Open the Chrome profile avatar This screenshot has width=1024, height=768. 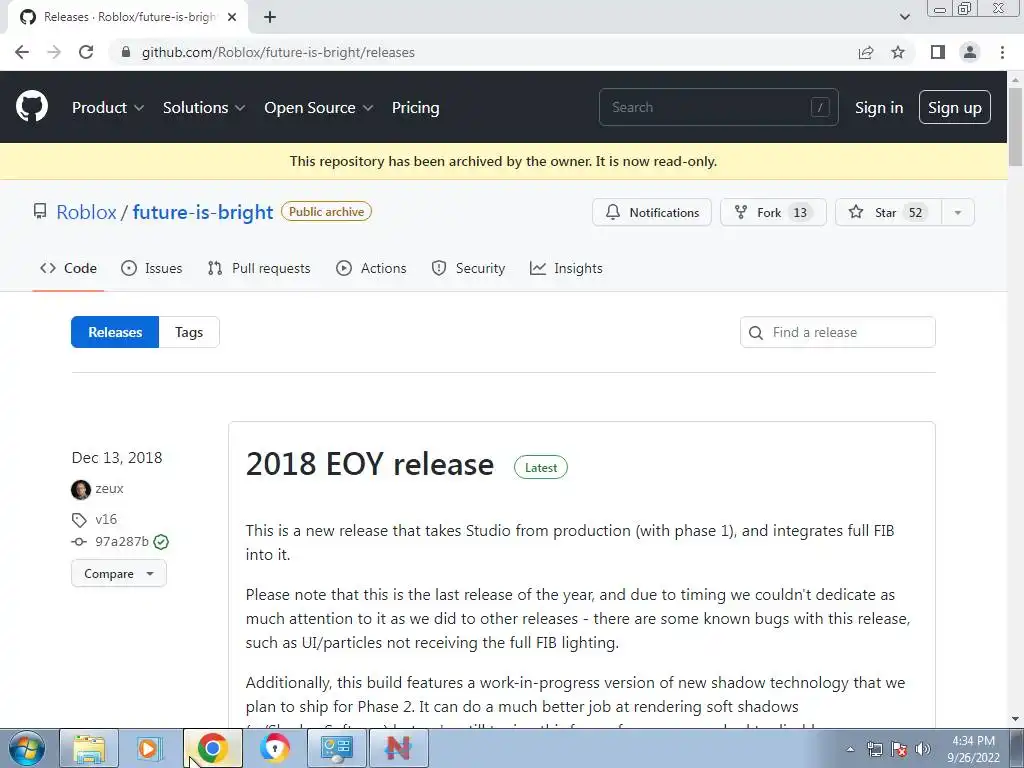970,52
